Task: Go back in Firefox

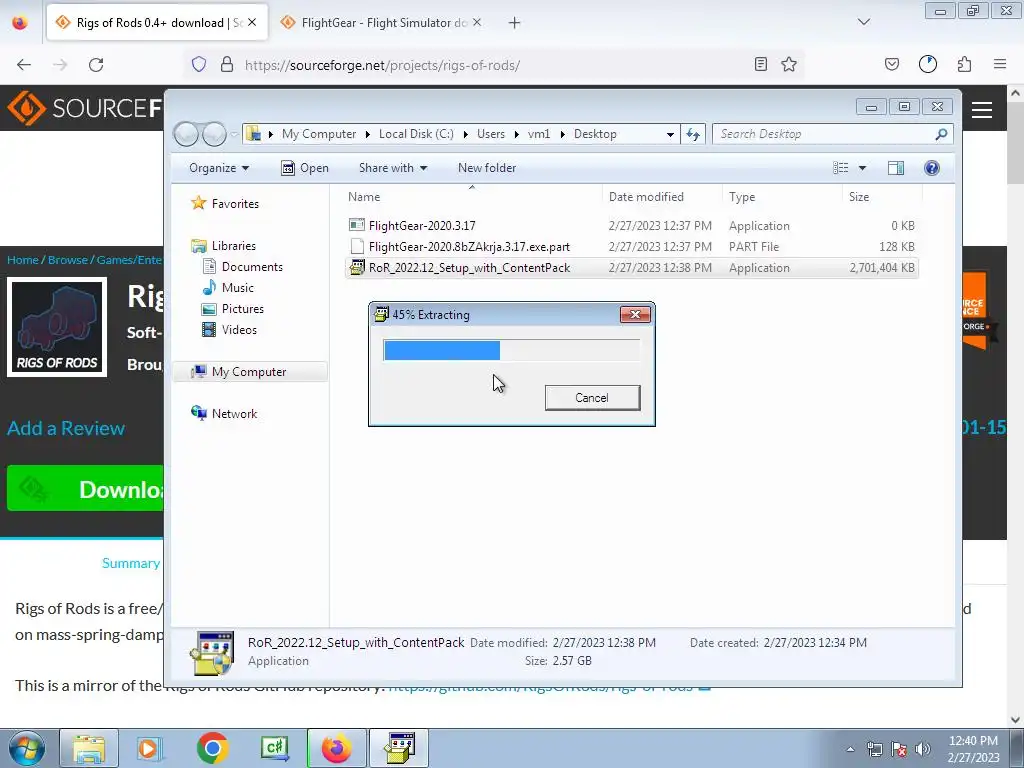Action: [24, 65]
